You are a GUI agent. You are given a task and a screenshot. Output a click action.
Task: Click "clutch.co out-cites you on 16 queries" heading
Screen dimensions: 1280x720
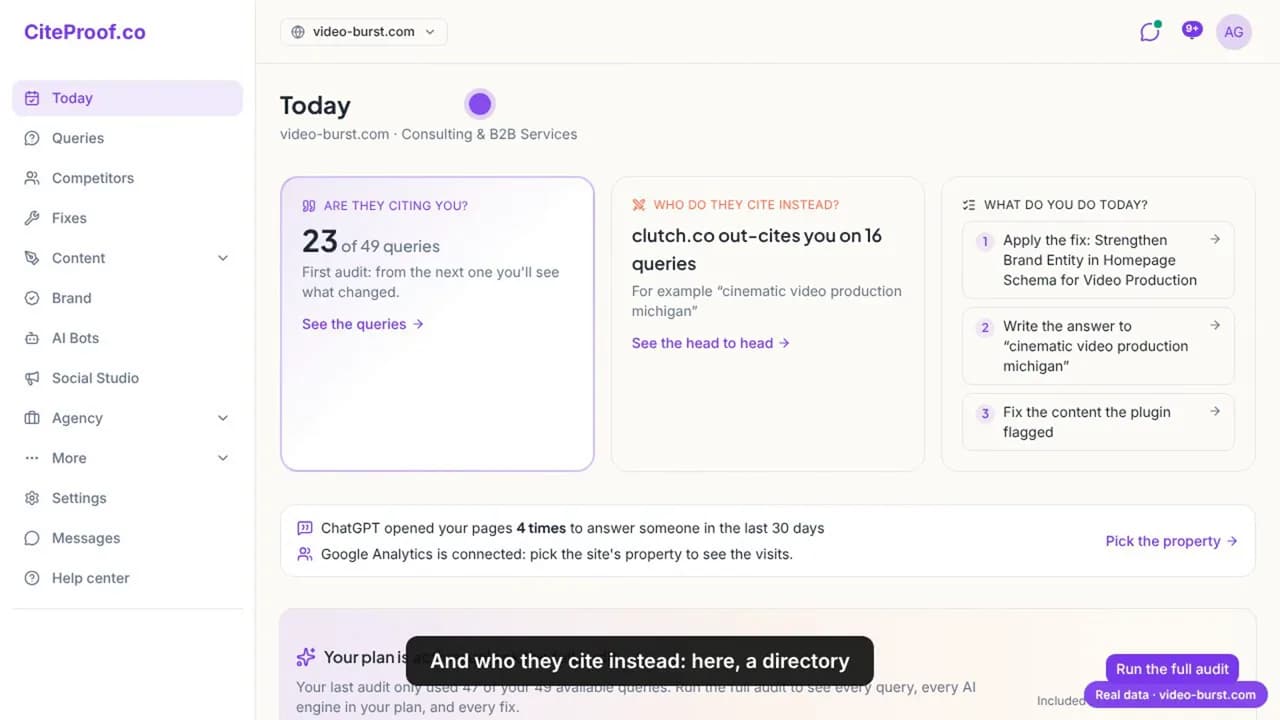point(757,250)
